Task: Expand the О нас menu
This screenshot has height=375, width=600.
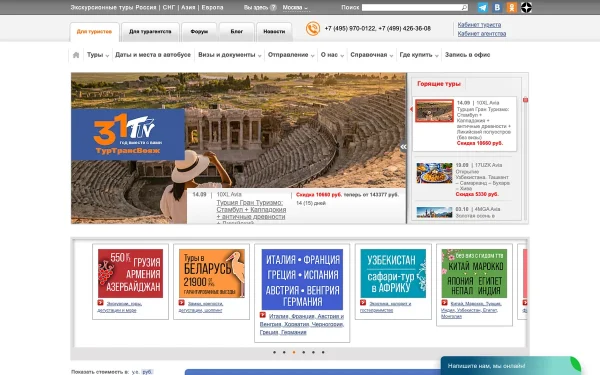Action: click(332, 55)
